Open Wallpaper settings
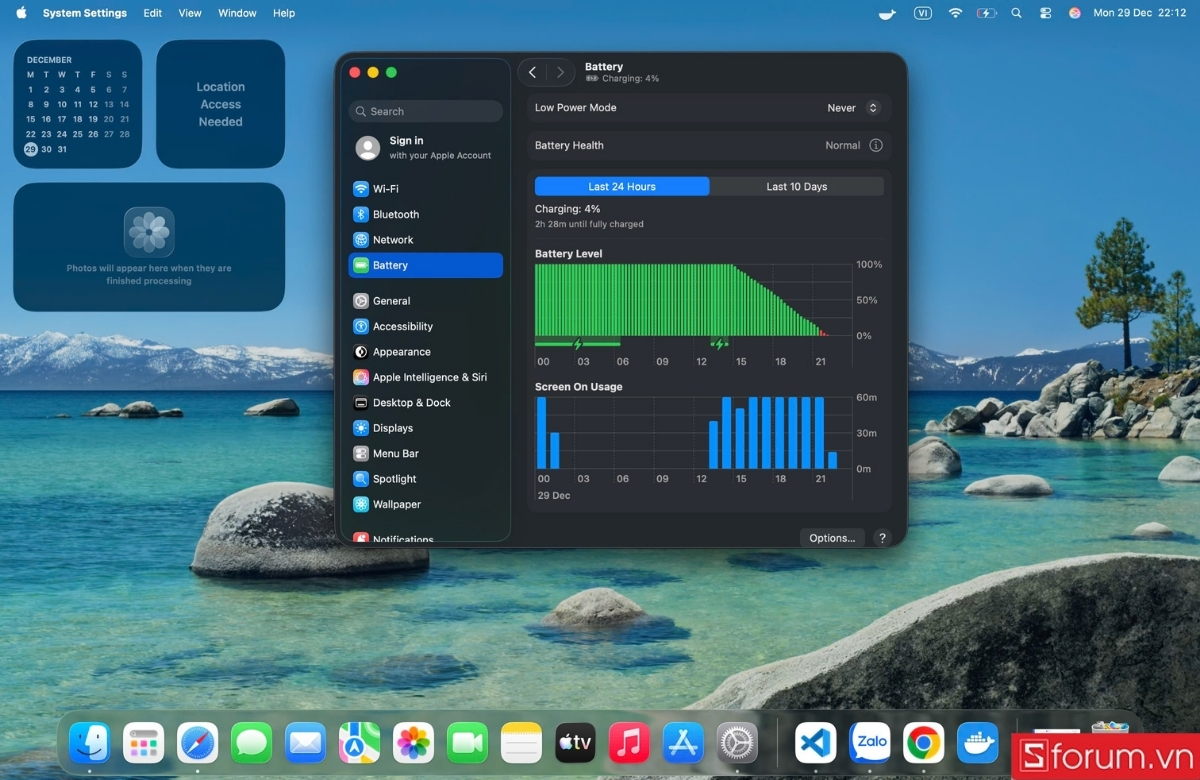 [396, 504]
